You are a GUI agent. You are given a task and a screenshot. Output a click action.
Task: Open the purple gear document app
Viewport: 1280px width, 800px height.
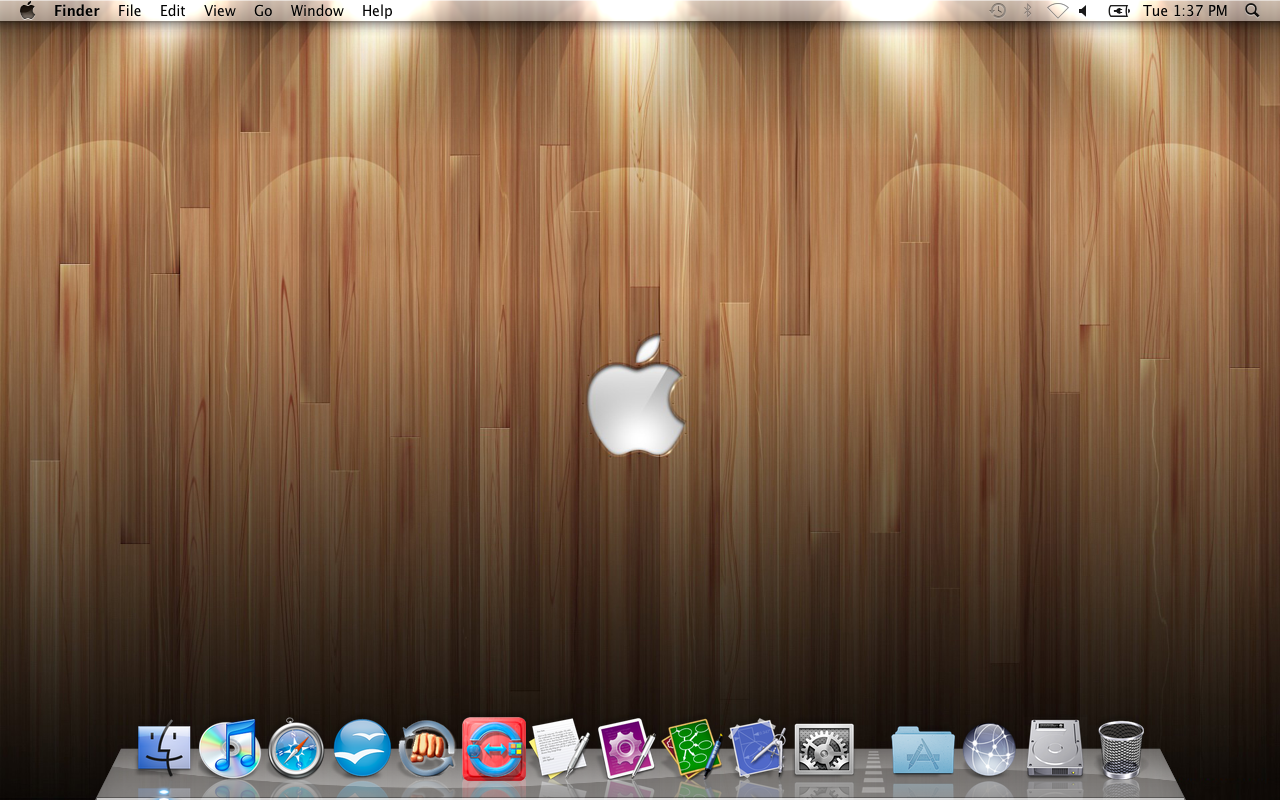[x=626, y=749]
